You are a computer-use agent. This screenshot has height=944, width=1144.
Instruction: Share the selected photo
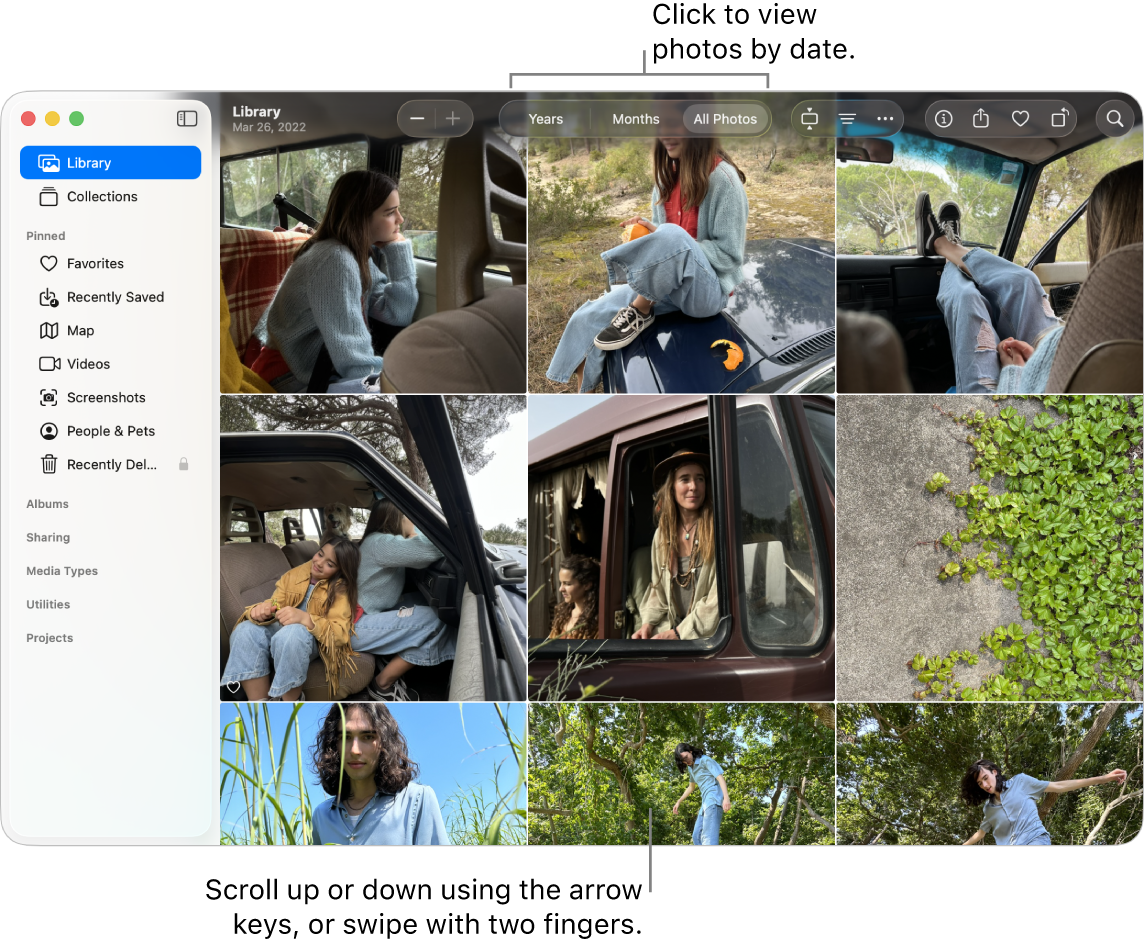pyautogui.click(x=981, y=118)
